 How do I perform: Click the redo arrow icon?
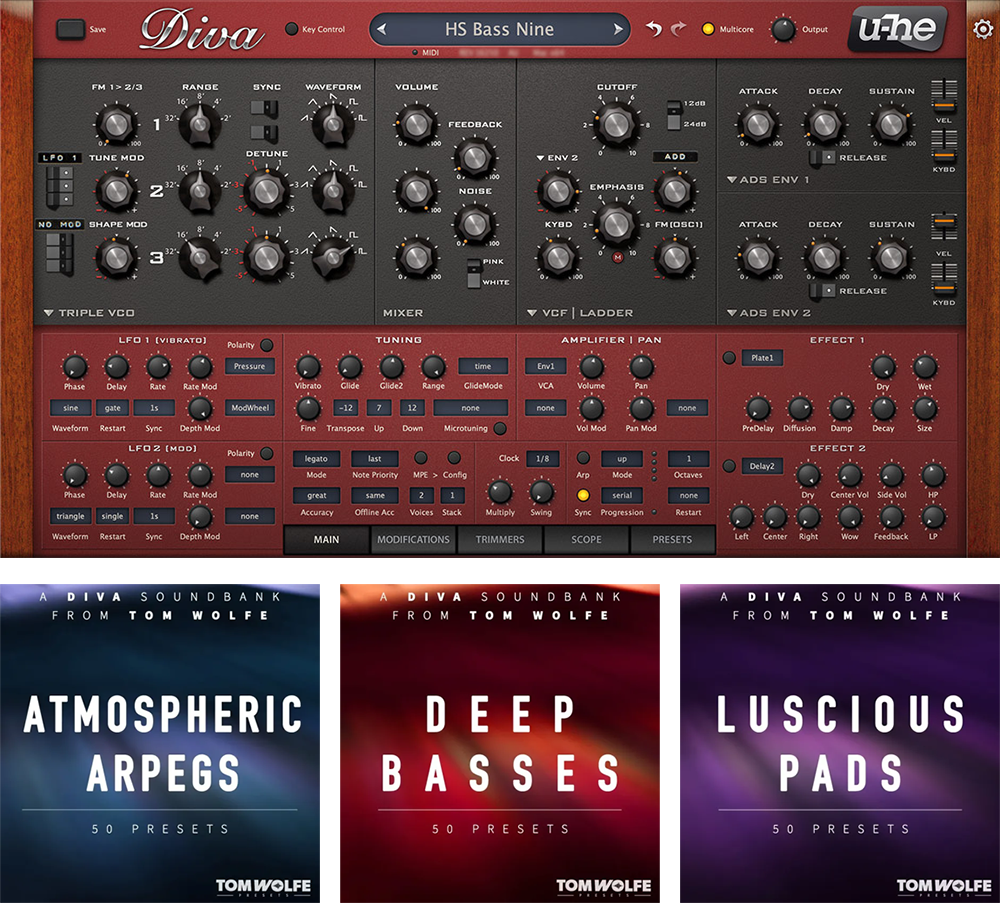(678, 29)
